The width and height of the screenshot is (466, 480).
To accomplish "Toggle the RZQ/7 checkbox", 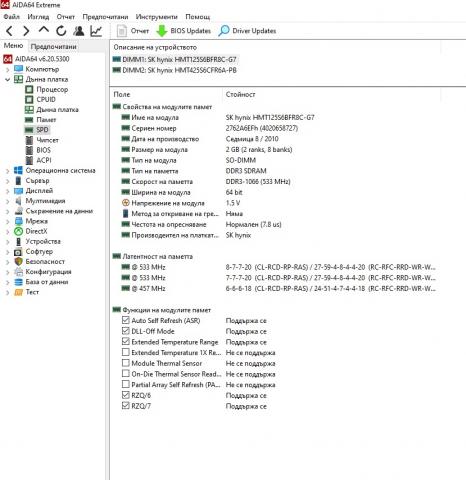I will [x=125, y=406].
